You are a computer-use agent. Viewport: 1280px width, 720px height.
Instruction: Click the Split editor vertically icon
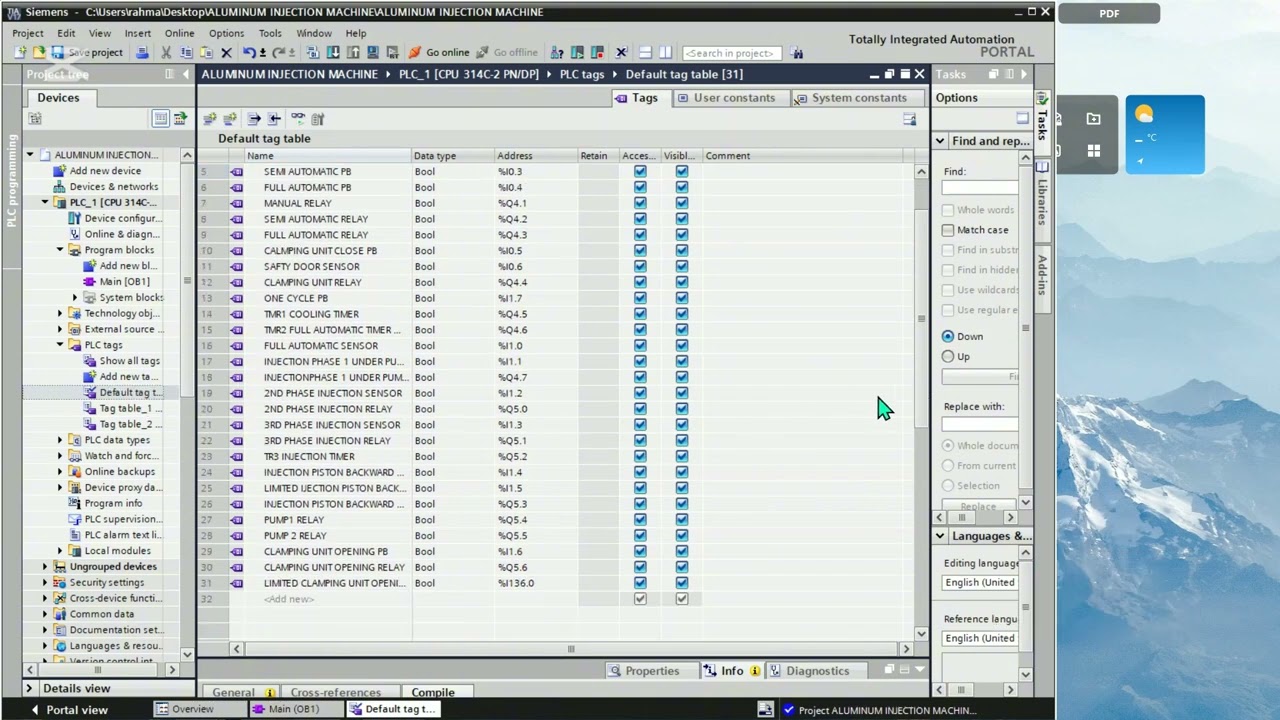(x=666, y=52)
